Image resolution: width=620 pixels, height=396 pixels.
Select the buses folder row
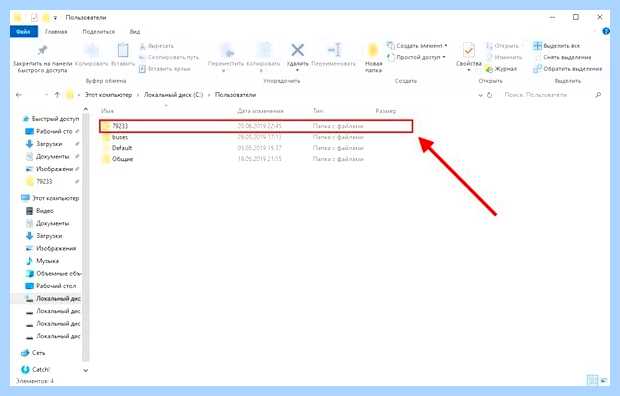point(256,137)
